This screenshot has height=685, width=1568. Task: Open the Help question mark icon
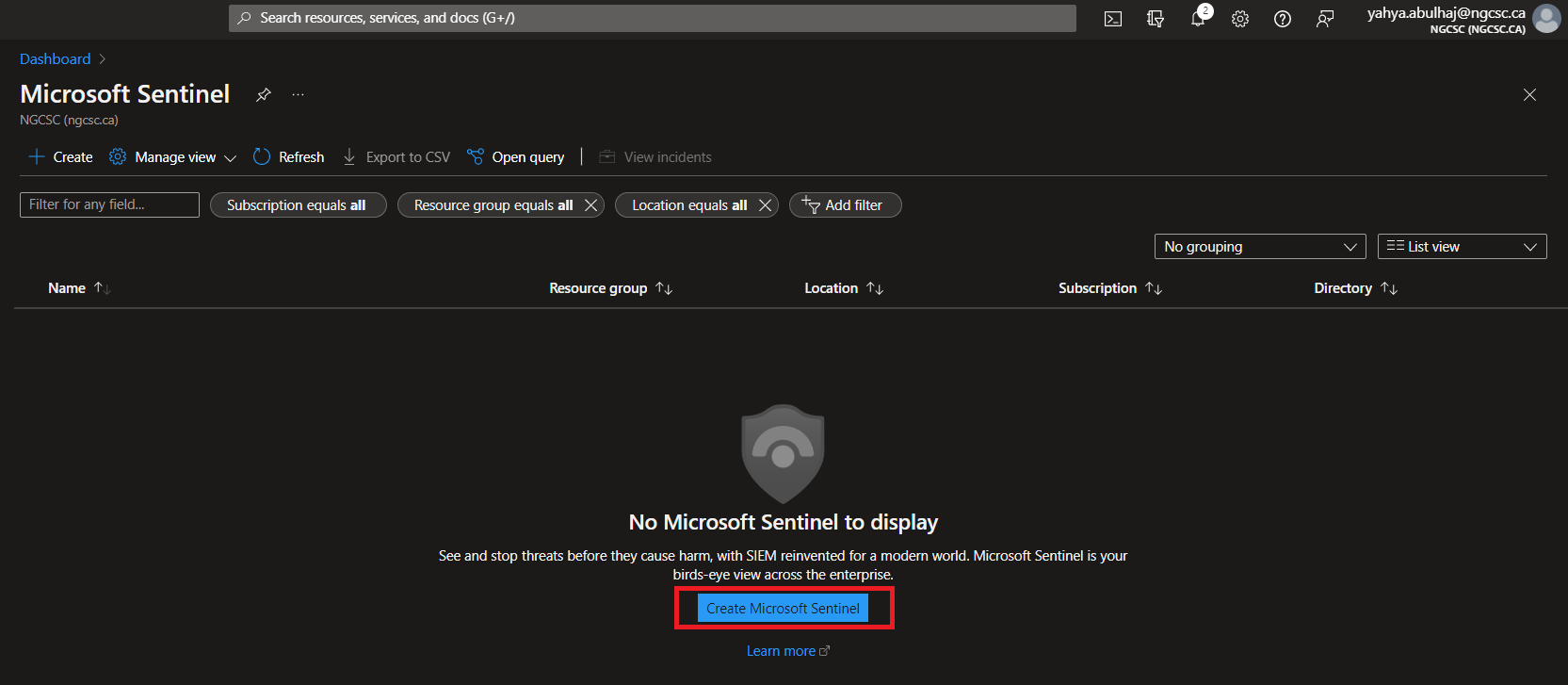pos(1283,19)
